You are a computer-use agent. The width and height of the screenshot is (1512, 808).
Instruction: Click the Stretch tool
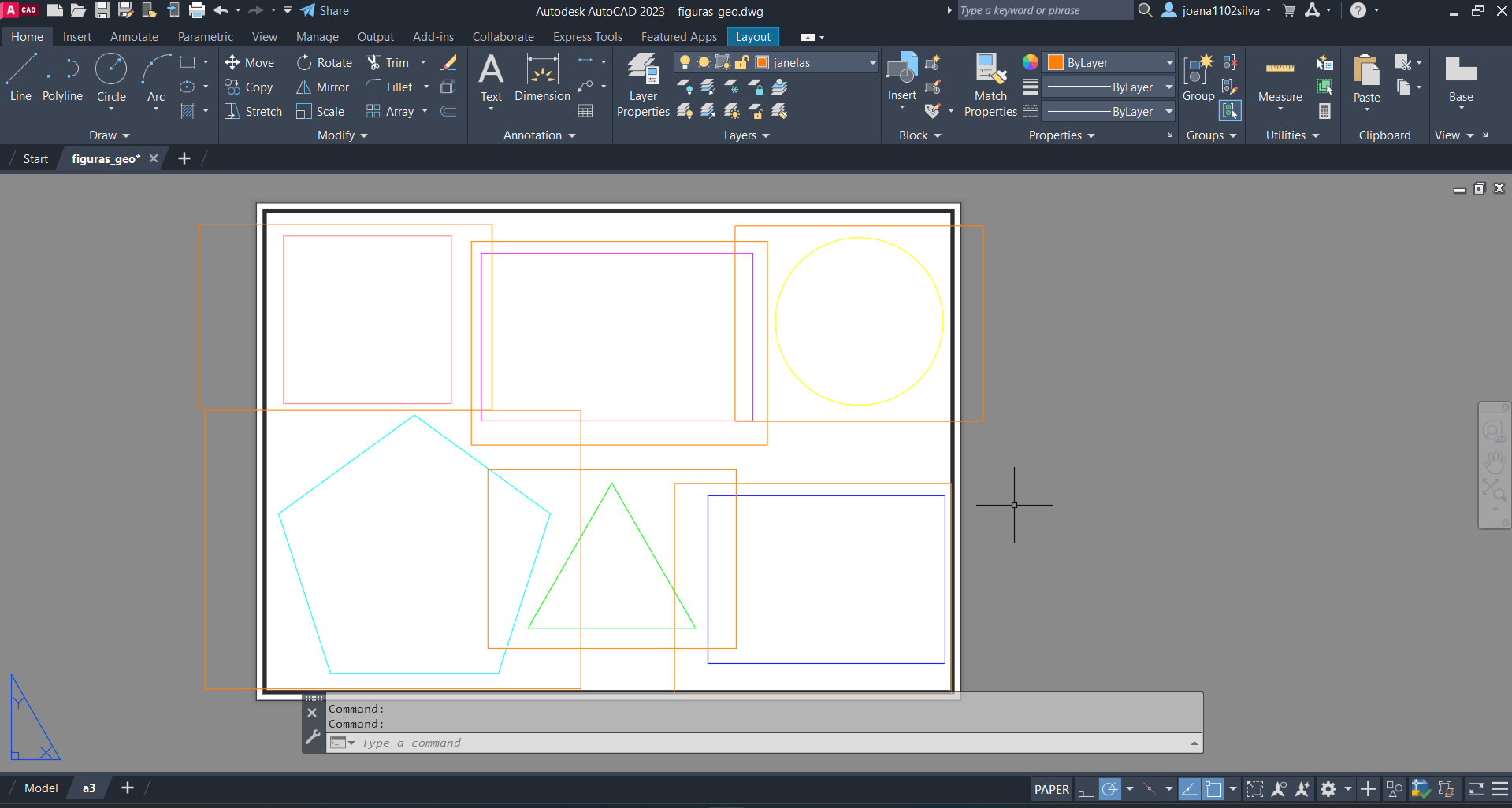coord(253,112)
